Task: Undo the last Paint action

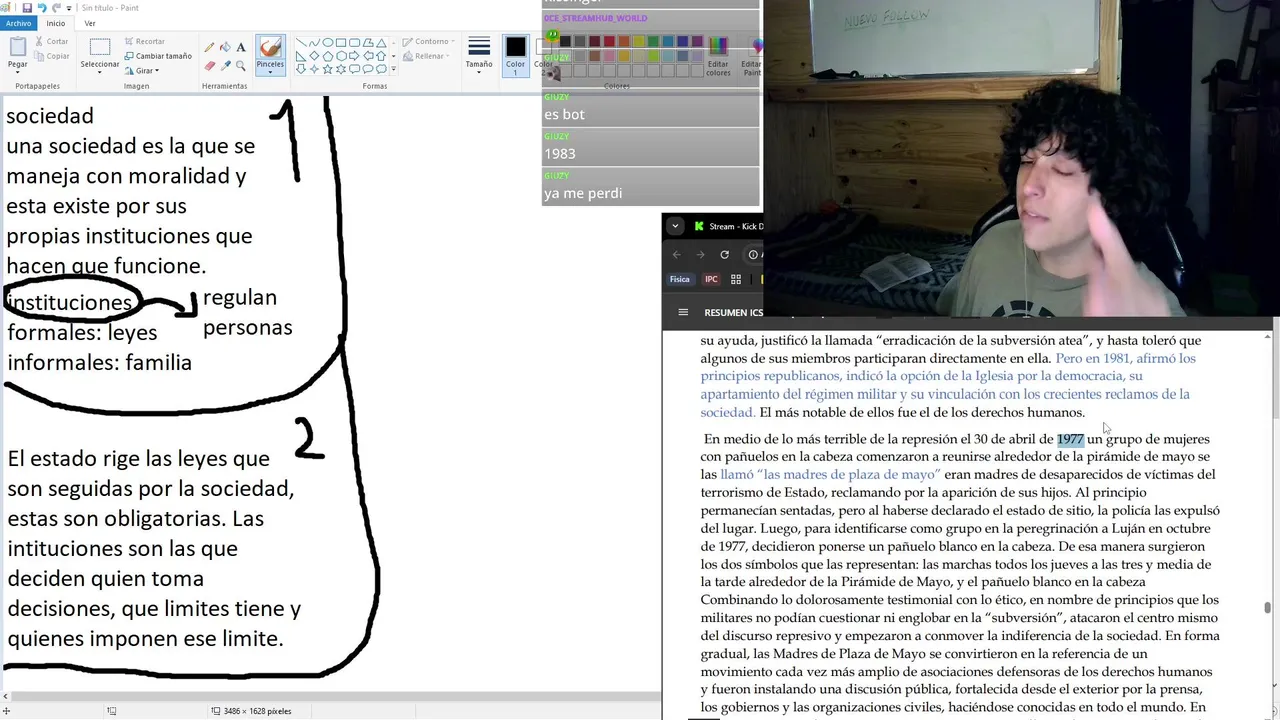Action: click(41, 8)
